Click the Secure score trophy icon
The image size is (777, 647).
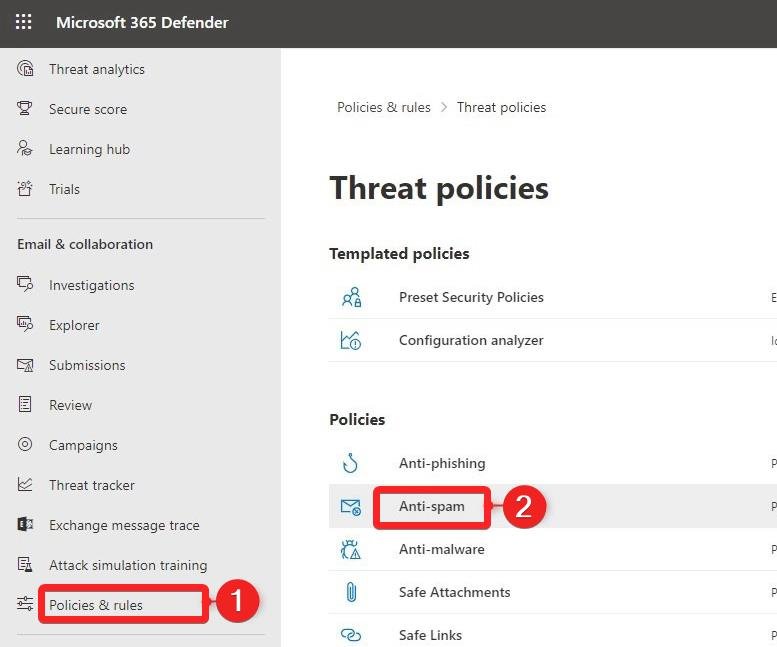click(x=25, y=108)
